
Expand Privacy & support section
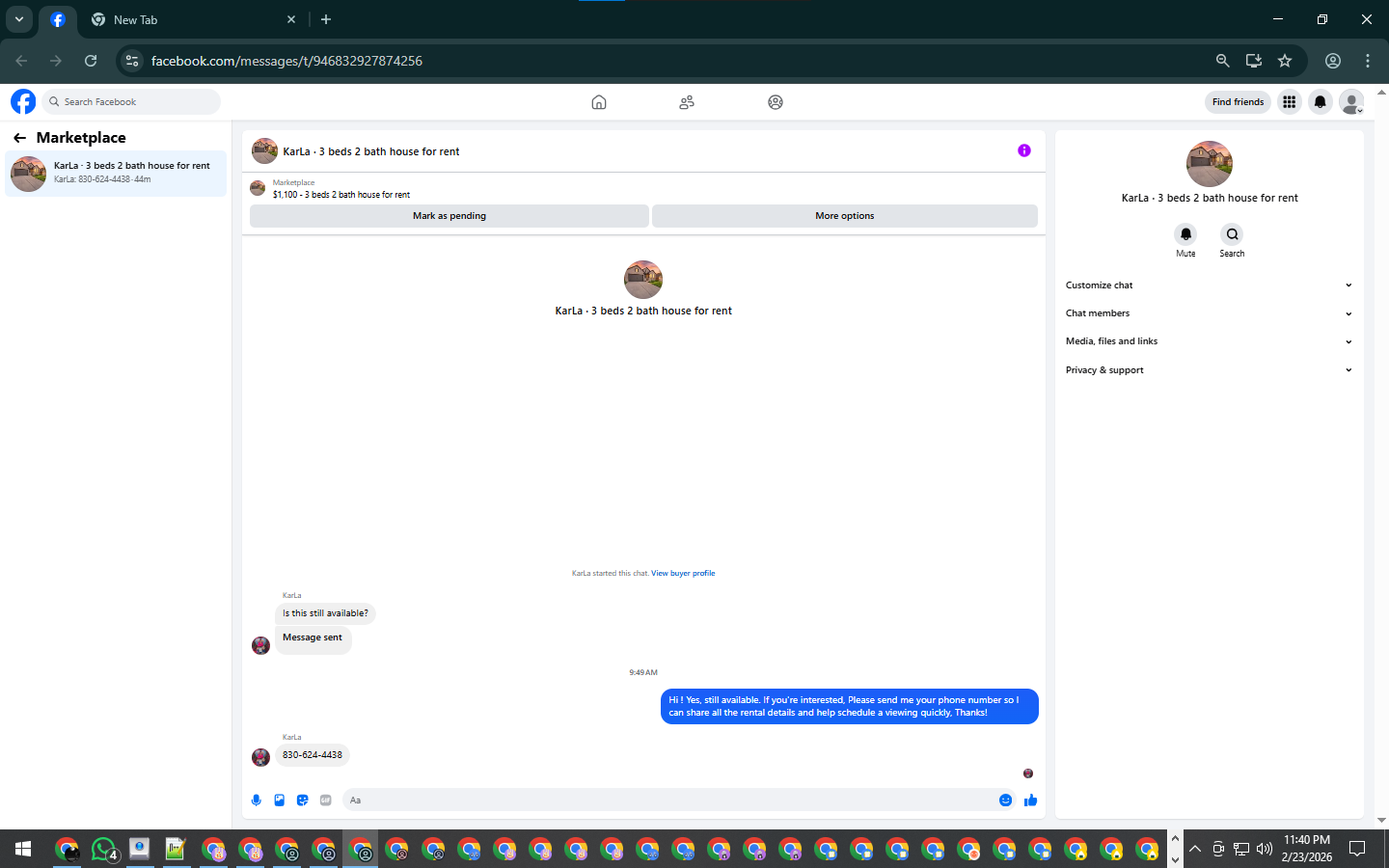(x=1209, y=370)
